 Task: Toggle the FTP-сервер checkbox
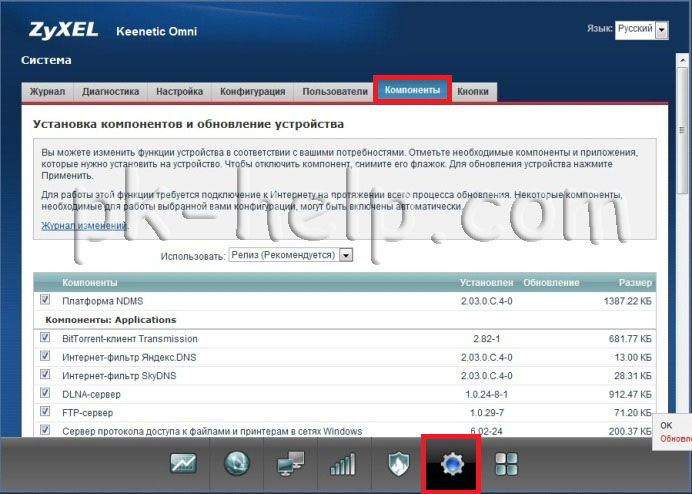pos(45,412)
